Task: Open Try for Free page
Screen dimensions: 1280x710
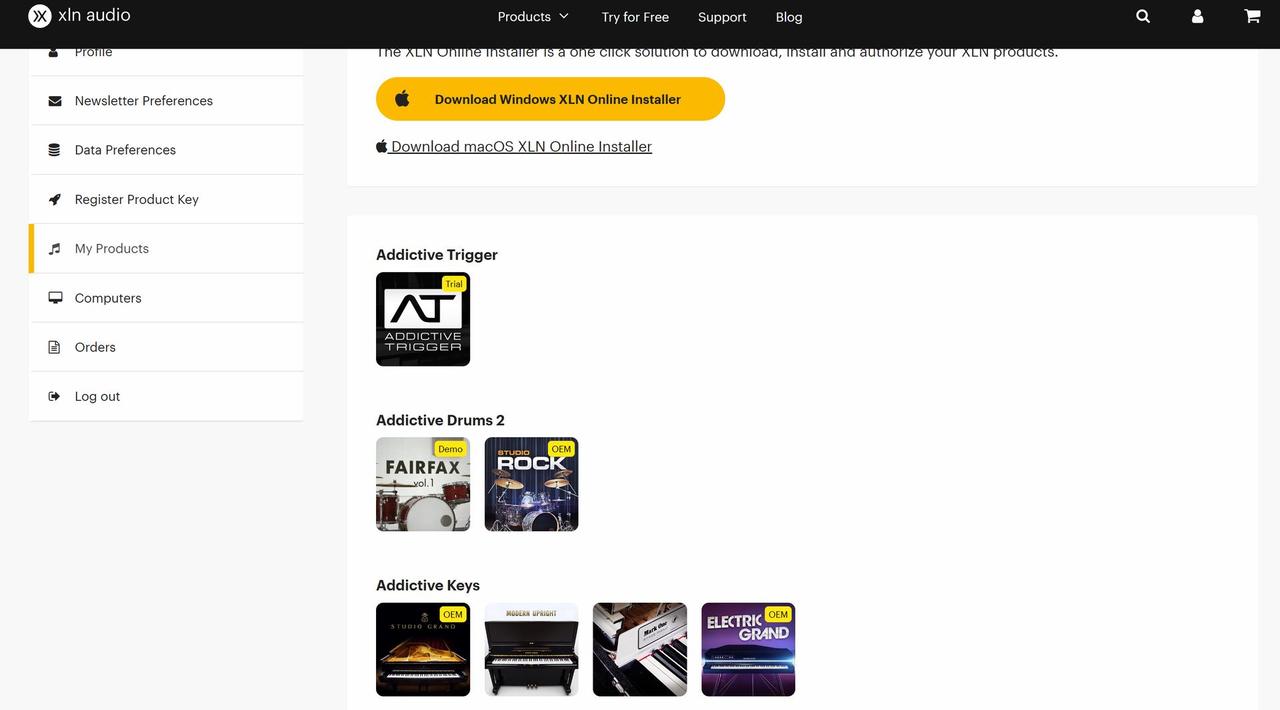Action: (x=635, y=17)
